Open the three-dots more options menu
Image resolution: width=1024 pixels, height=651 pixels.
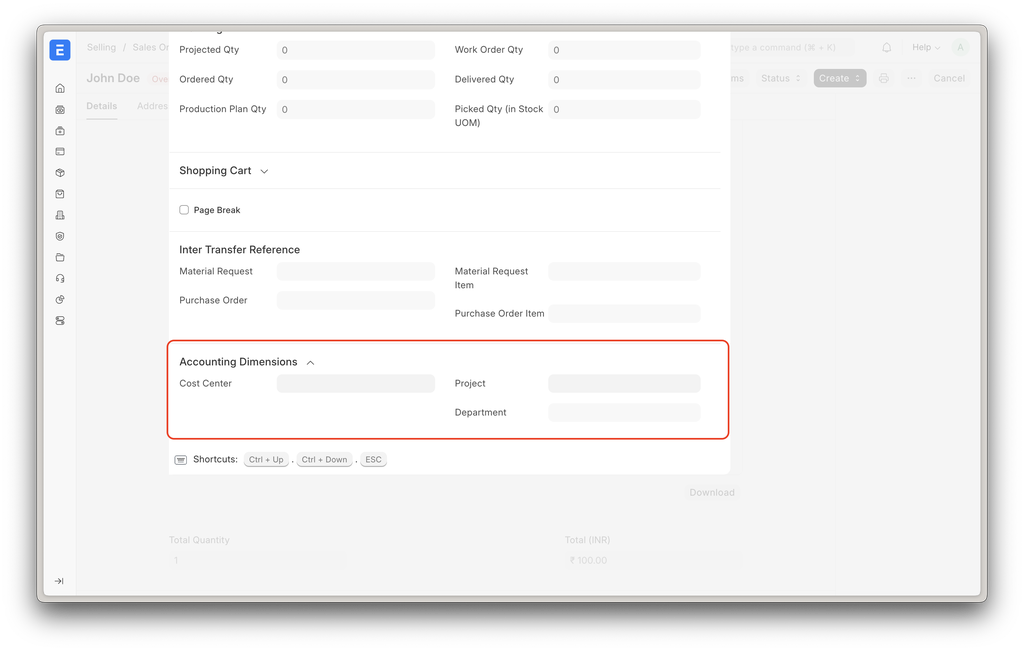coord(911,78)
